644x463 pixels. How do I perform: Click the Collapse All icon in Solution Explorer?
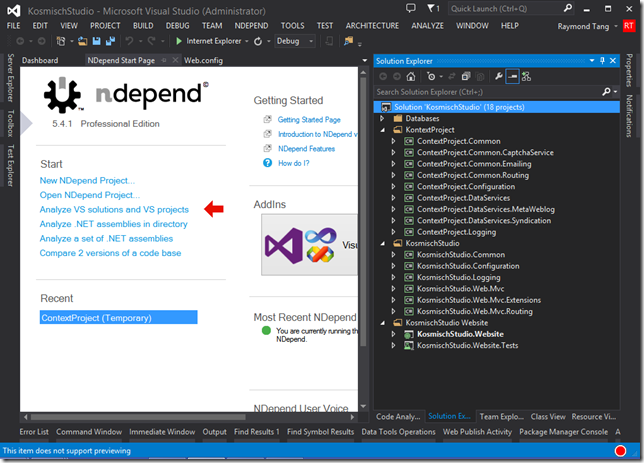(466, 76)
